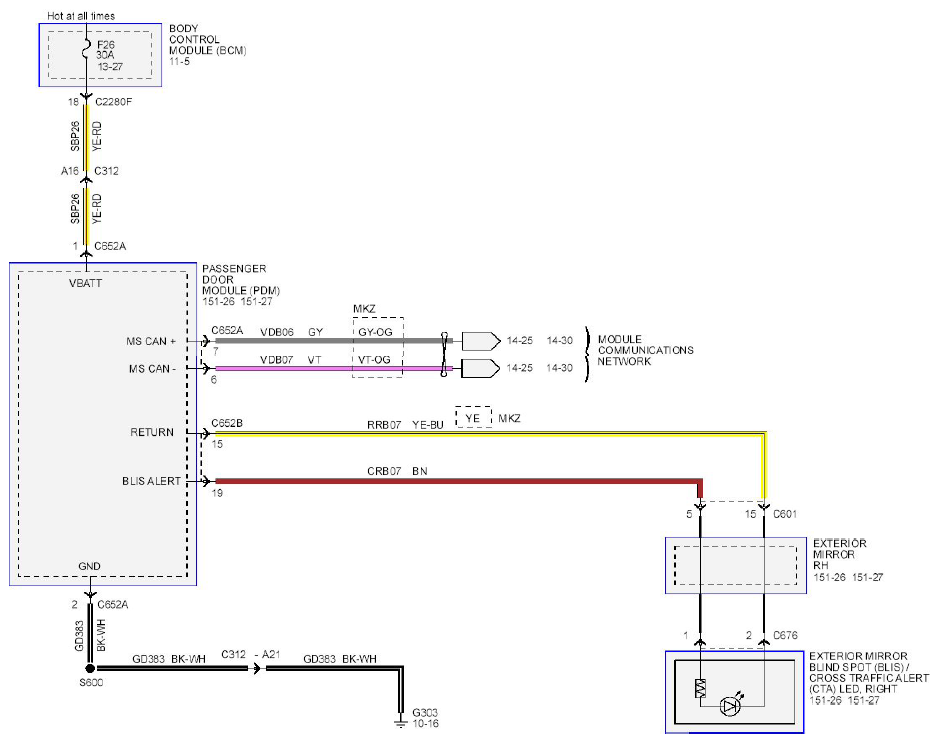Click the dashed YE MKZ option box
939x743 pixels.
(x=473, y=417)
